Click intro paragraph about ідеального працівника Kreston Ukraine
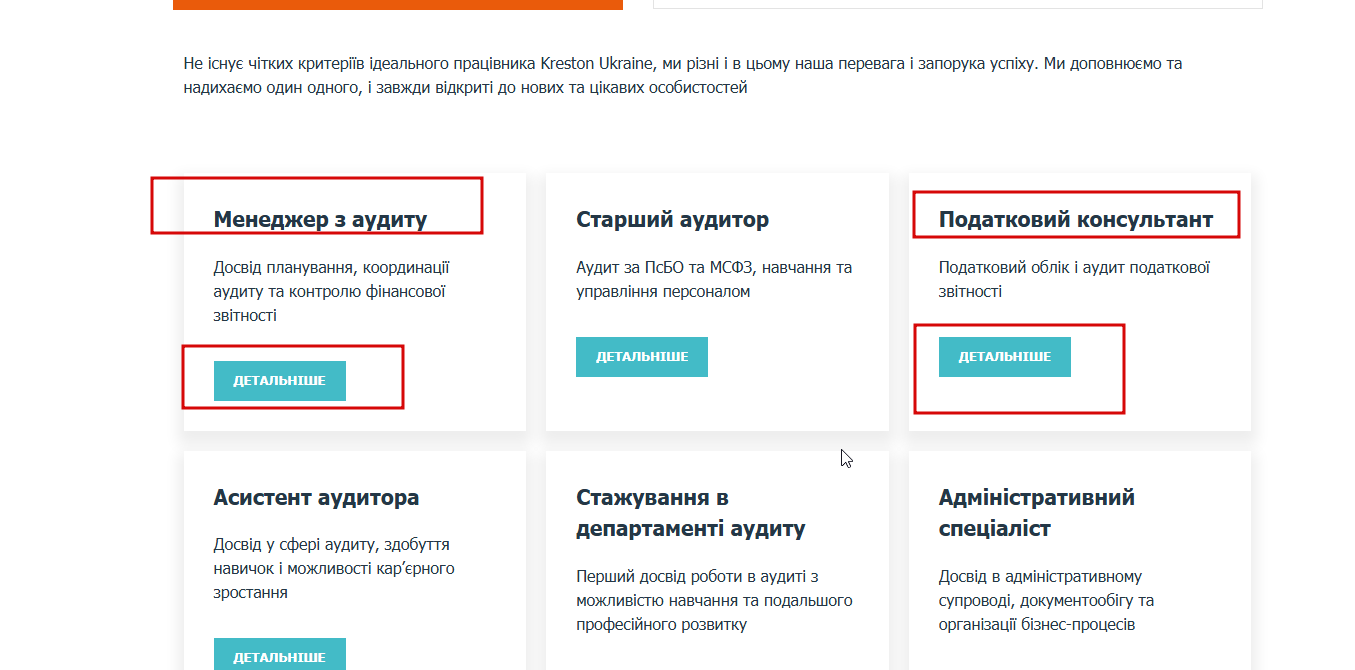The width and height of the screenshot is (1355, 670). coord(683,76)
